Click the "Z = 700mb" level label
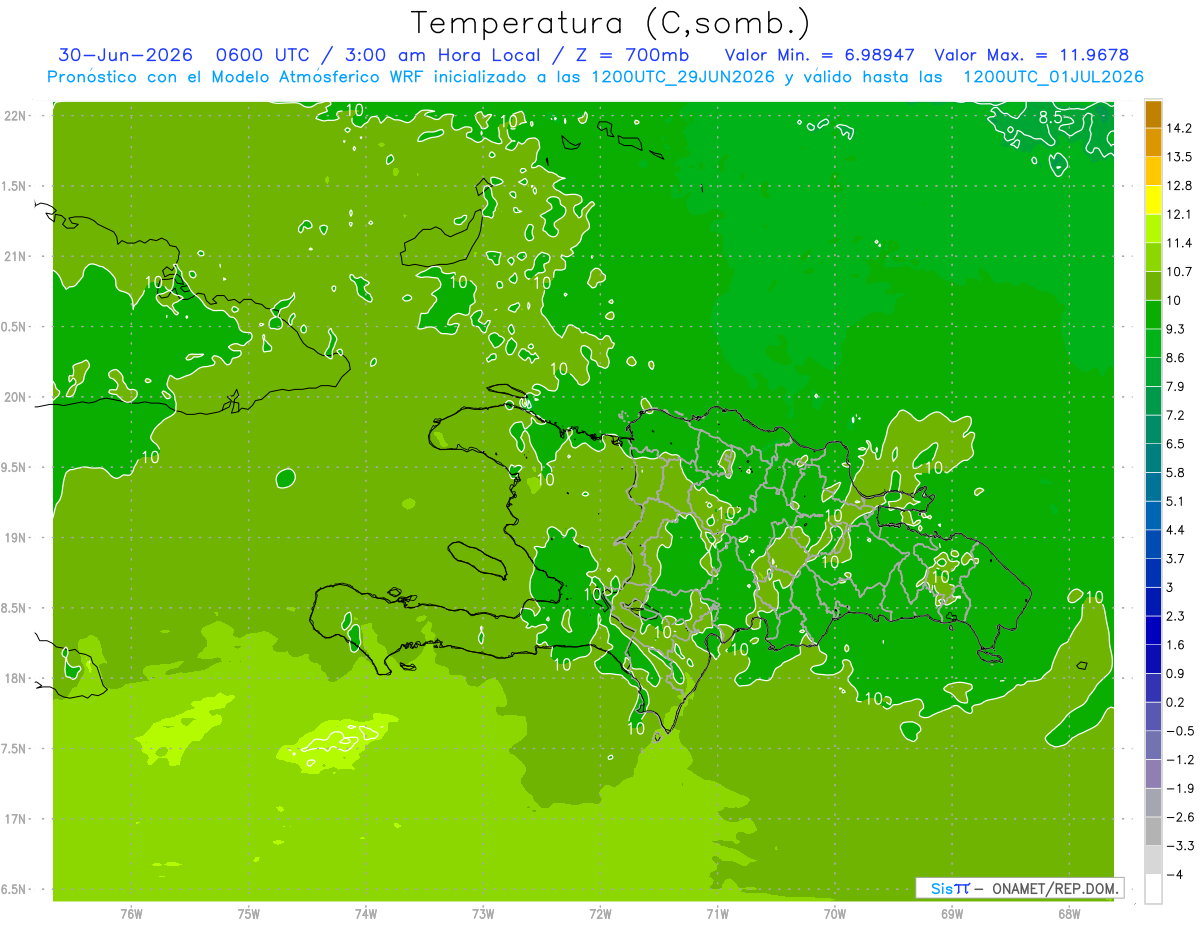The height and width of the screenshot is (927, 1200). coord(629,55)
